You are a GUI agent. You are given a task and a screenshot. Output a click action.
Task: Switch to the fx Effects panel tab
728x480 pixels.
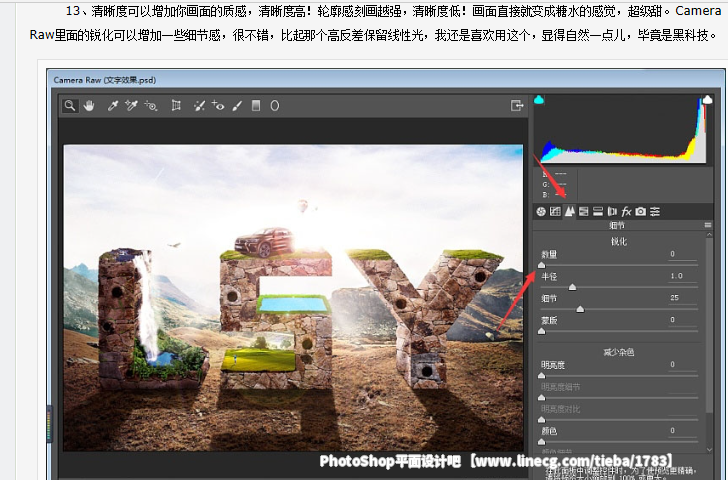coord(626,212)
